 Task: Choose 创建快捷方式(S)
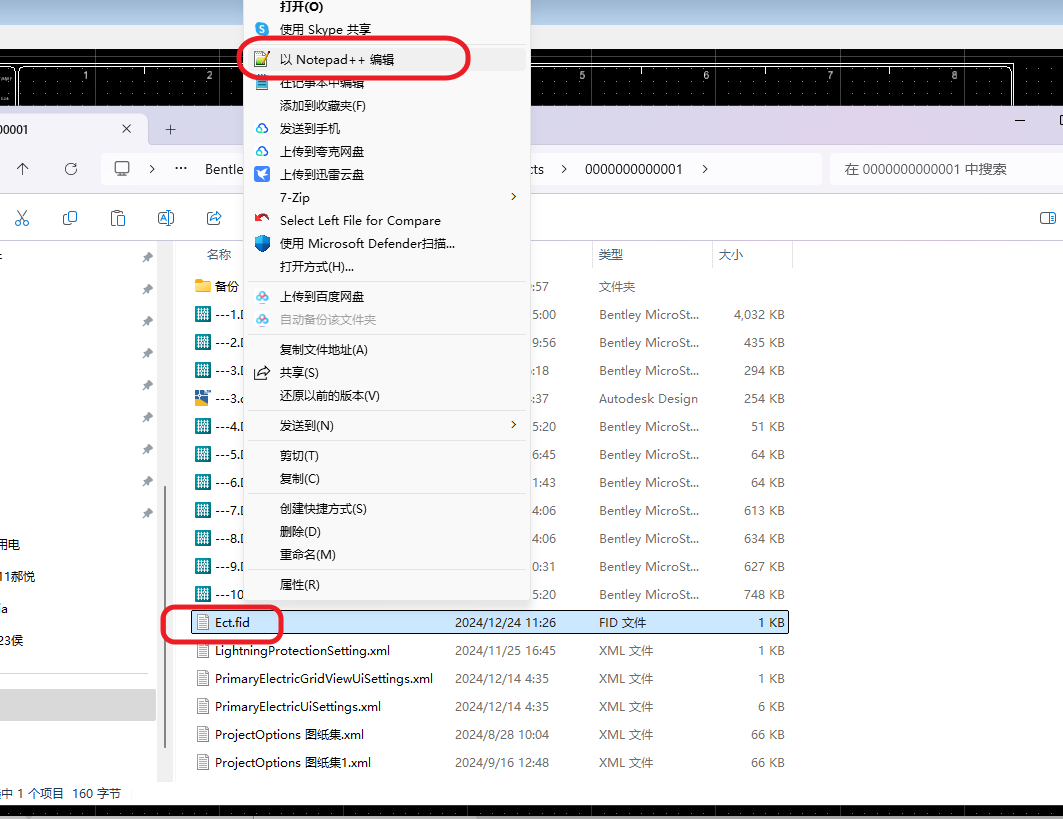coord(386,508)
